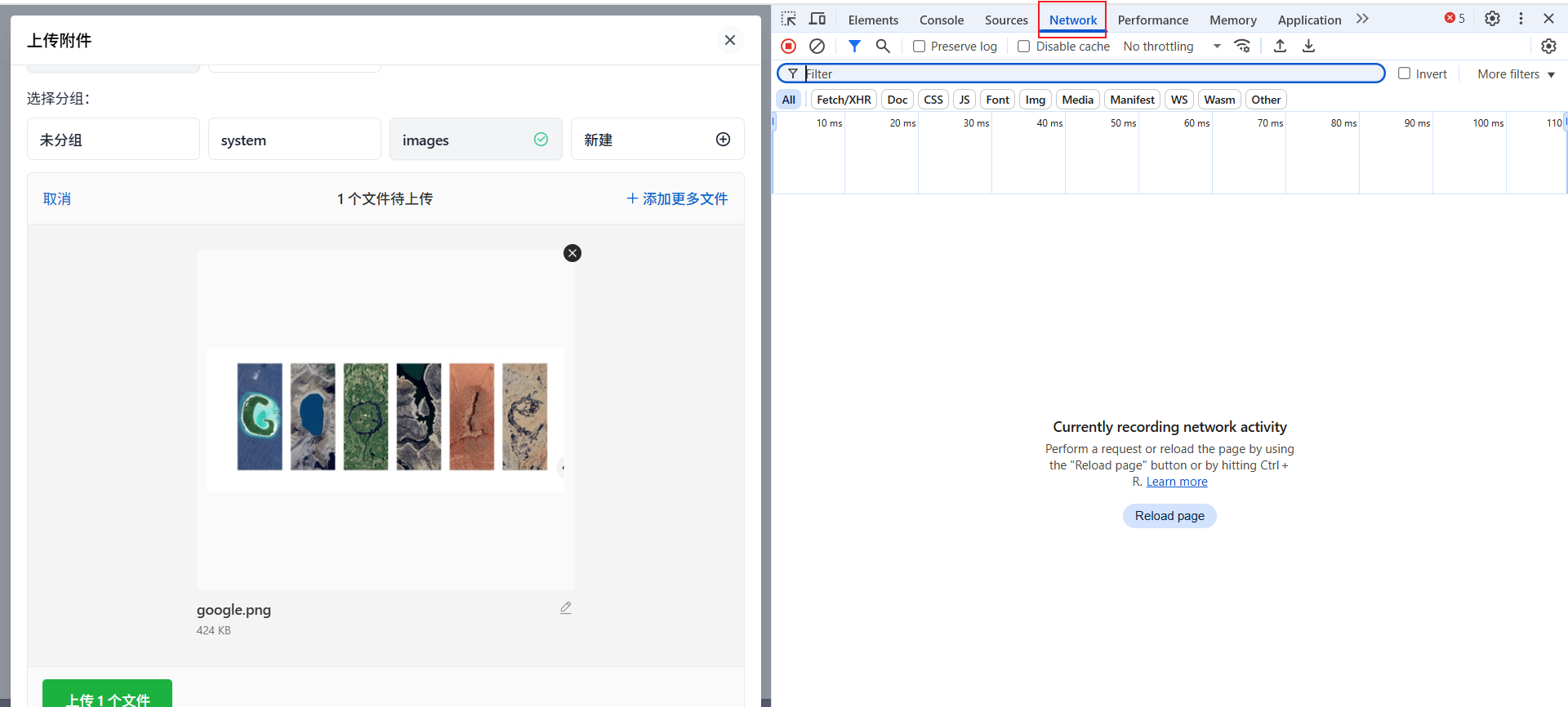Filter requests by Img type
The image size is (1568, 707).
[1035, 100]
